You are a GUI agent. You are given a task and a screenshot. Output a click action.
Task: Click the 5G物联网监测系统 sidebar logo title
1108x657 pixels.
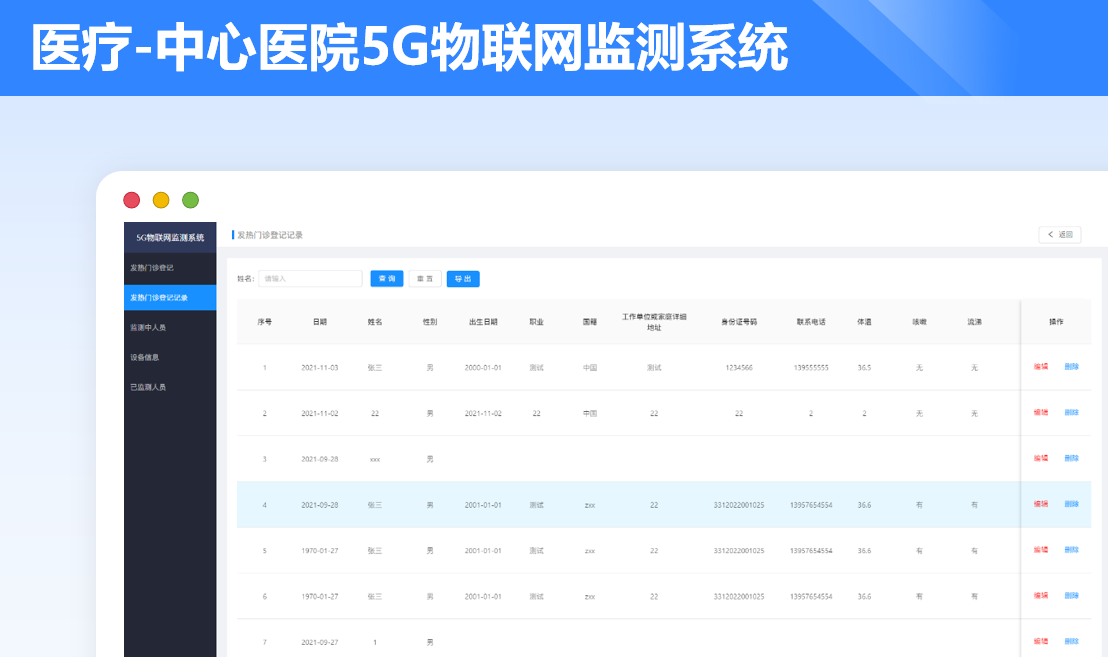tap(170, 237)
